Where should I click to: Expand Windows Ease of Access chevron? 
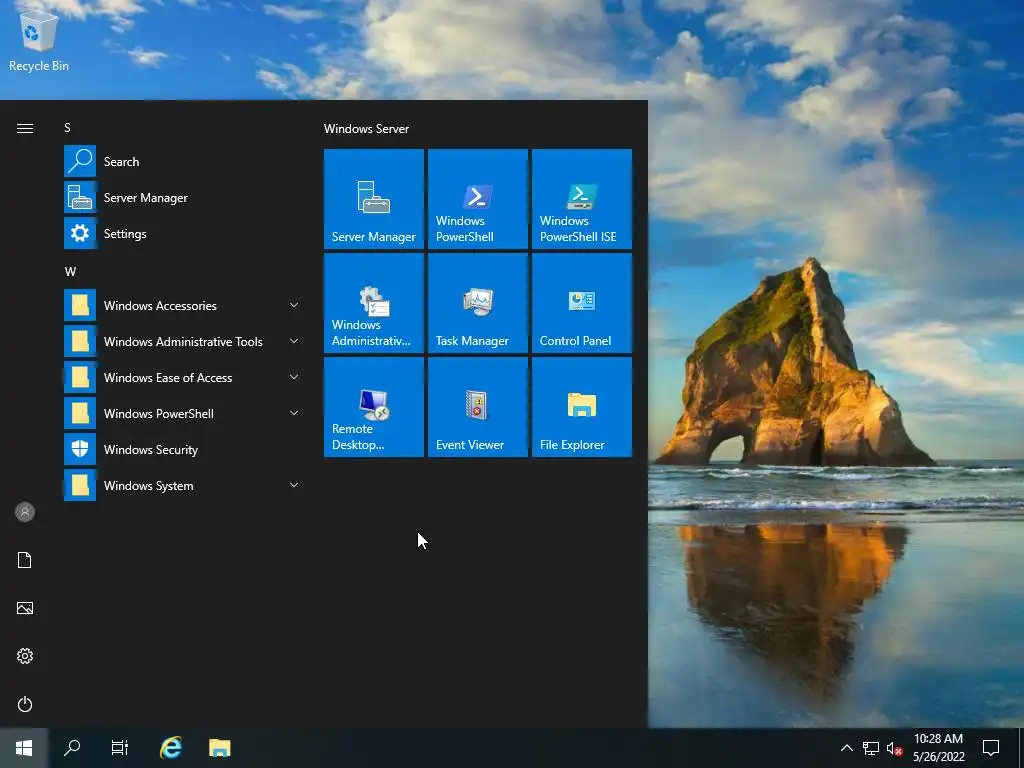(x=294, y=377)
